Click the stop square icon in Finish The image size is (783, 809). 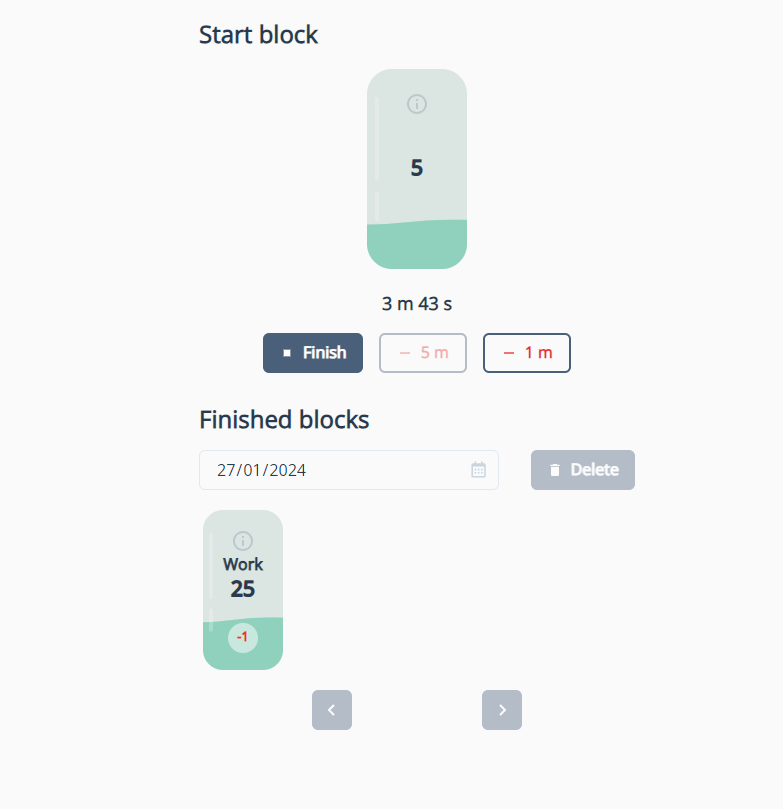coord(287,353)
